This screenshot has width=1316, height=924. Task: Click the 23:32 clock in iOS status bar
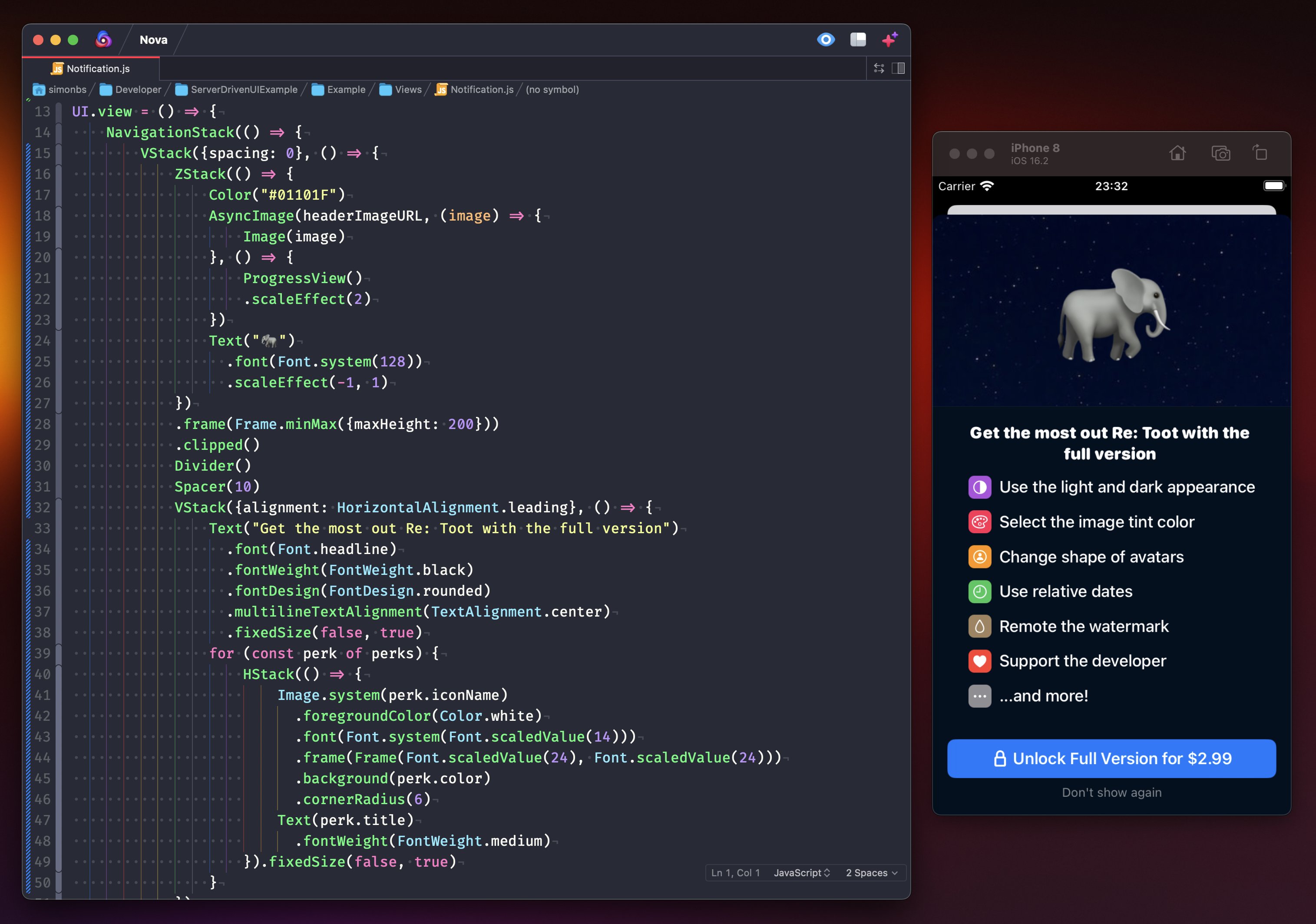(1111, 185)
